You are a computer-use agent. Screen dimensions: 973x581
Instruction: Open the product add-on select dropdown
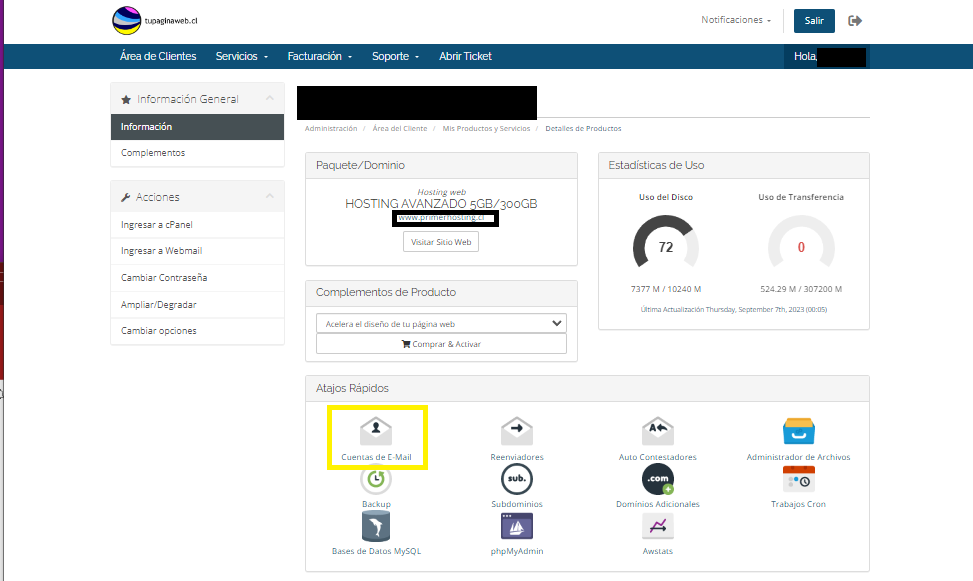(441, 323)
